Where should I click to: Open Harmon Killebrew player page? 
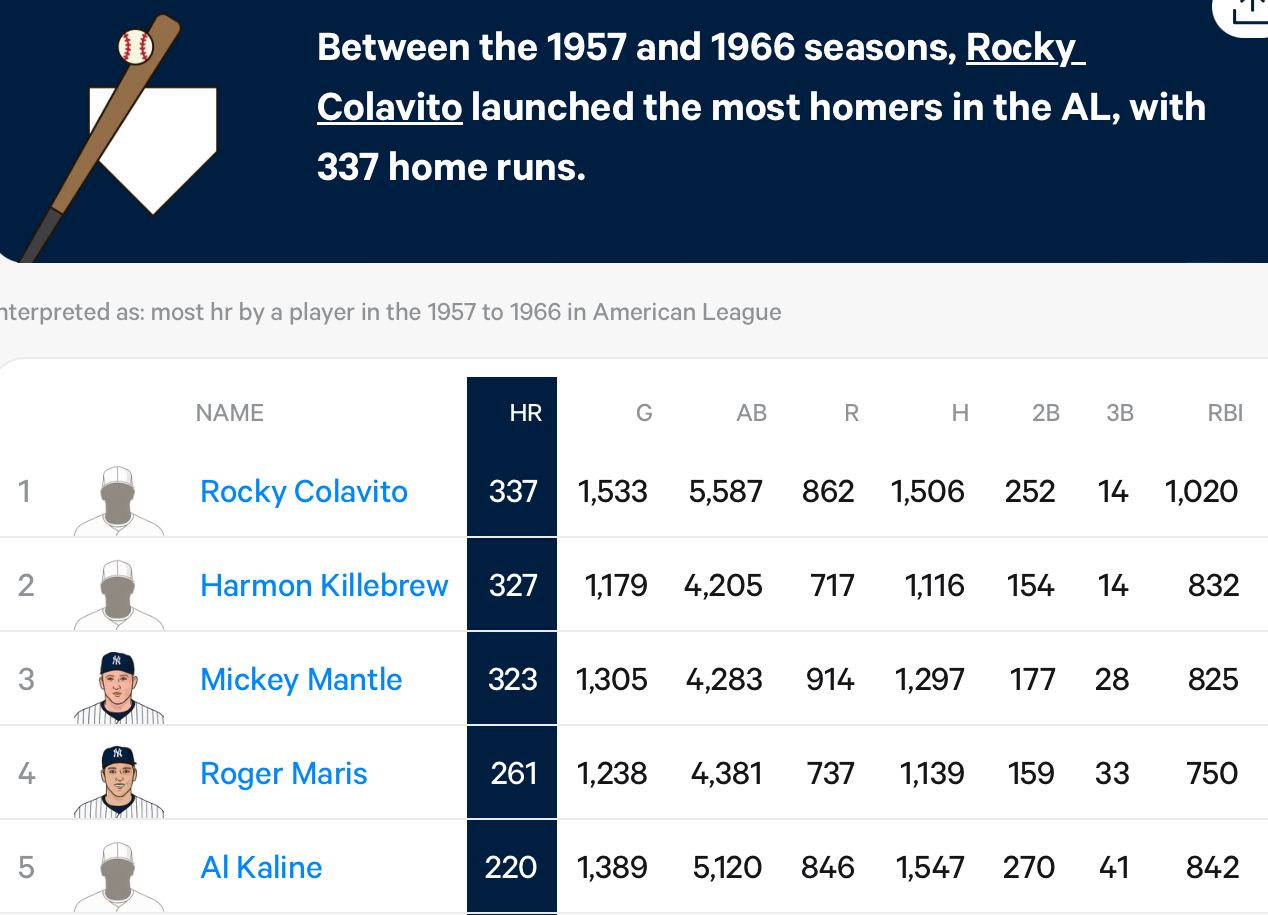(324, 586)
